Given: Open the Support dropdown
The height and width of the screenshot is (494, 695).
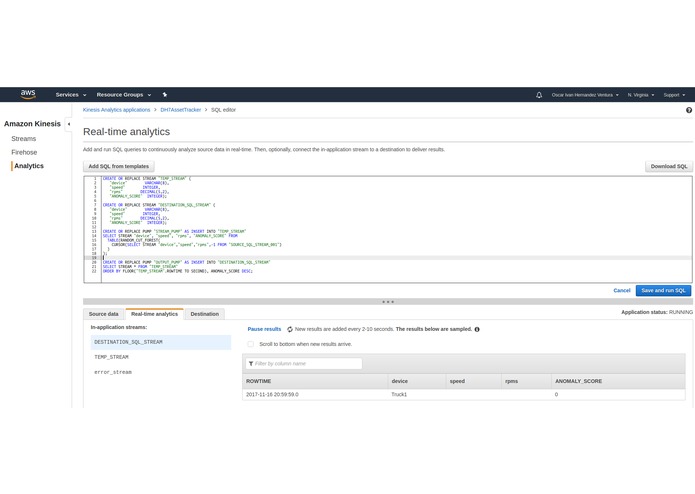Looking at the screenshot, I should 674,95.
